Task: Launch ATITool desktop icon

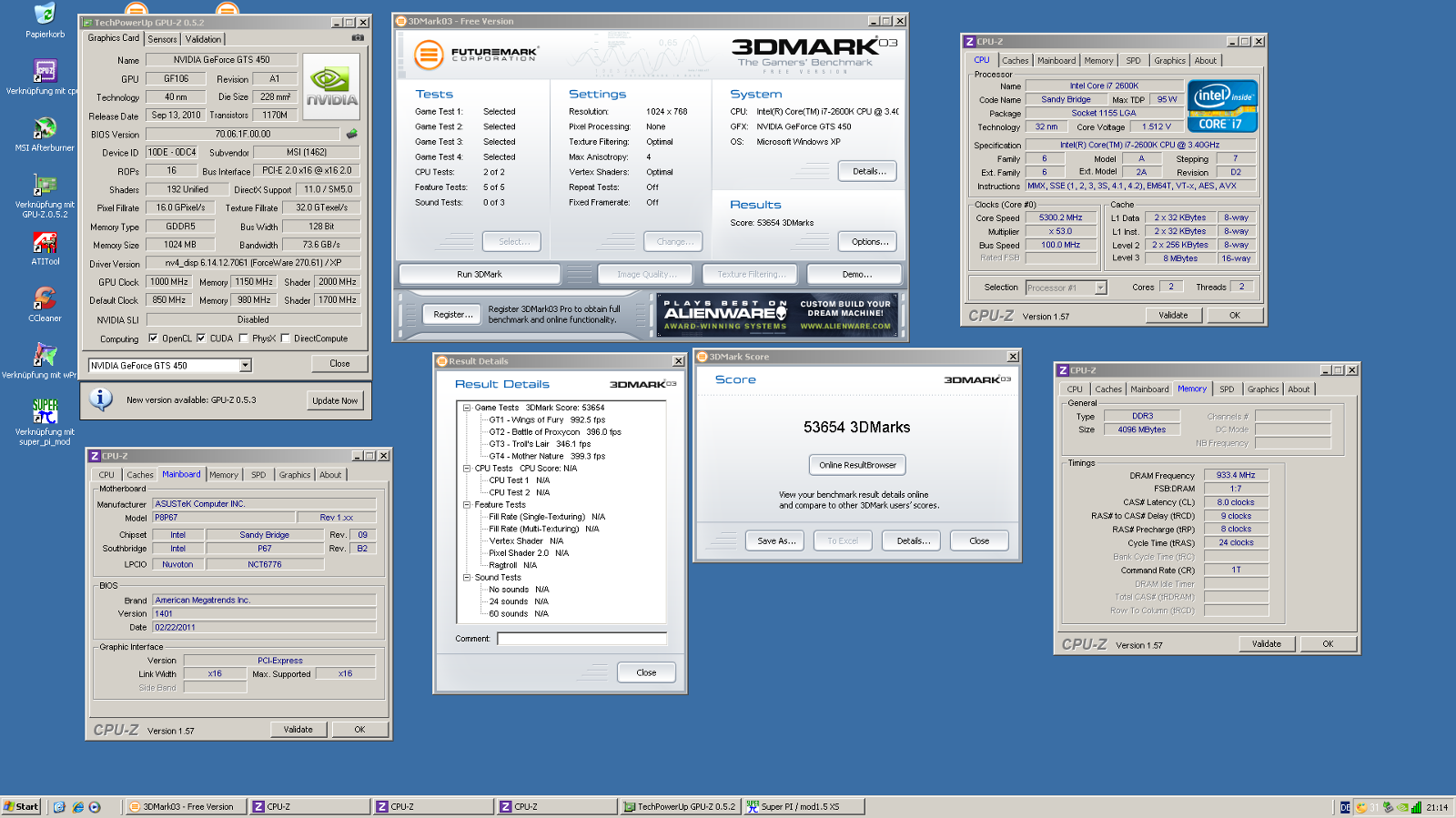Action: pyautogui.click(x=45, y=242)
